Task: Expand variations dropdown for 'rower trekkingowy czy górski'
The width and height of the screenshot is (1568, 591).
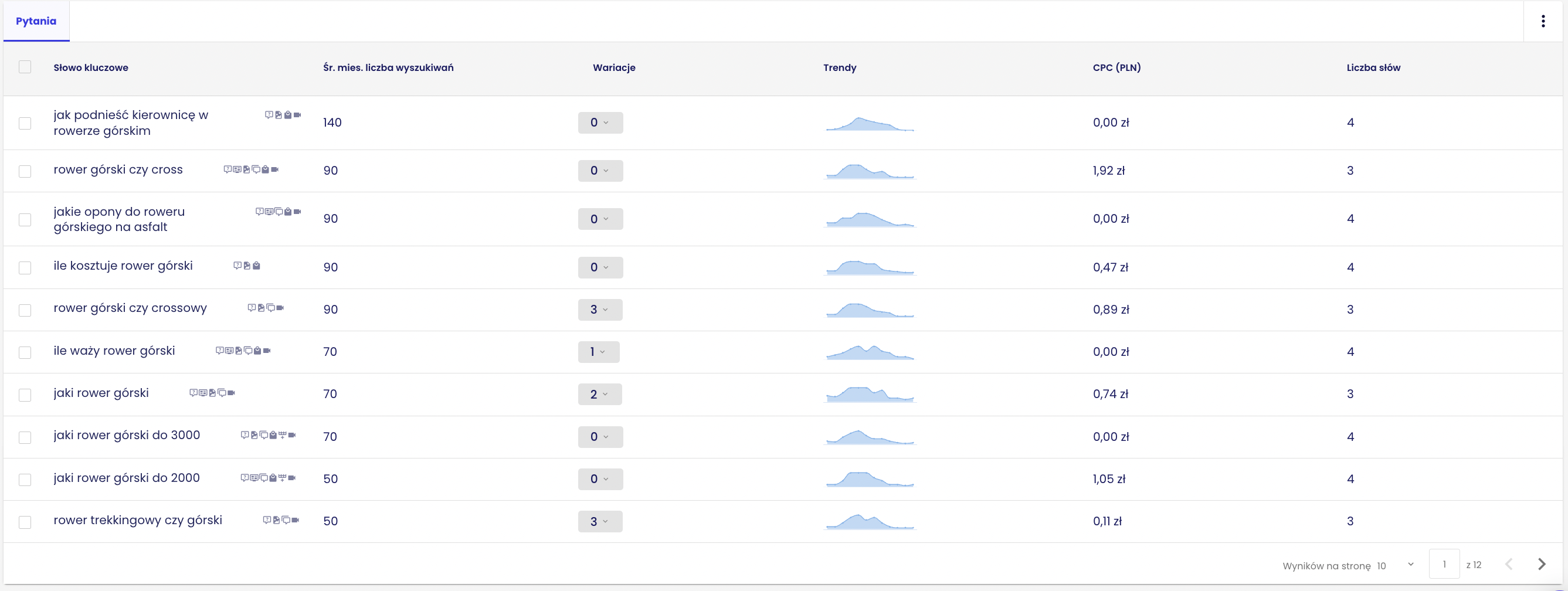Action: (600, 522)
